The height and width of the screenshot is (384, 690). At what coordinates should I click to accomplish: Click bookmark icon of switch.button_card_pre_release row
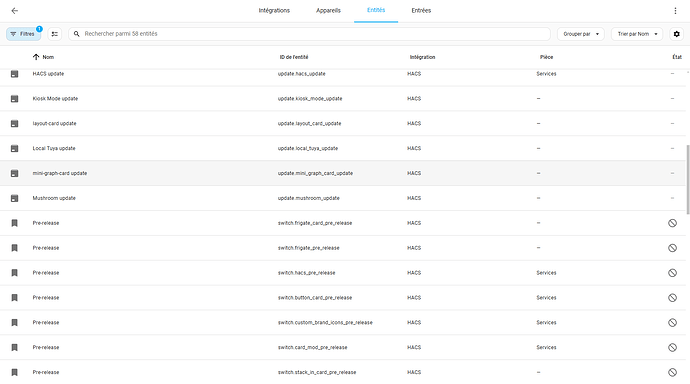click(15, 298)
